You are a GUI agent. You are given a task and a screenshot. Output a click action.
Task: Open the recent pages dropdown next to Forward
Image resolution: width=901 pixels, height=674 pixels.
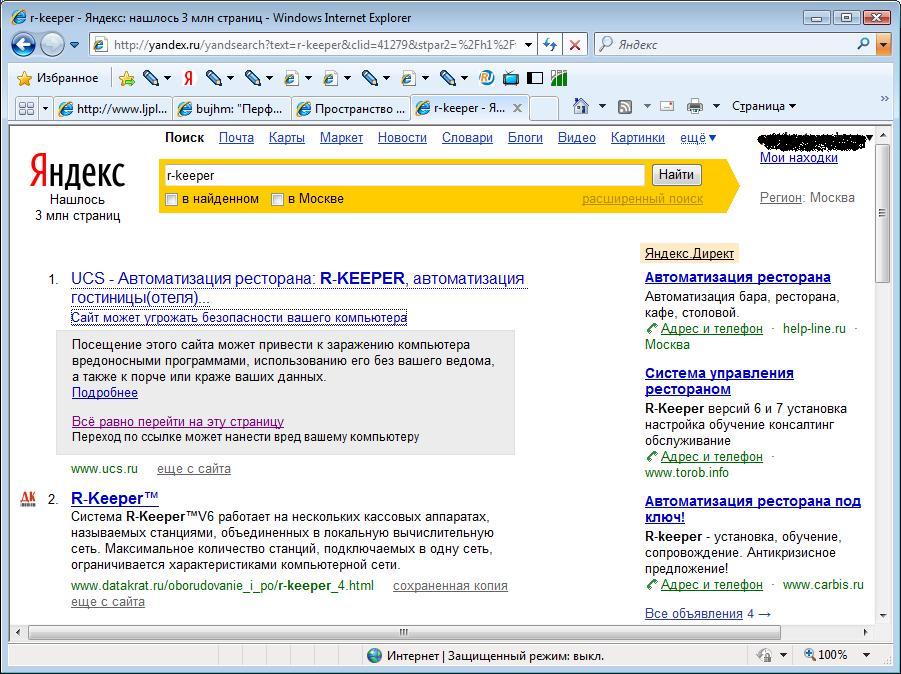74,45
